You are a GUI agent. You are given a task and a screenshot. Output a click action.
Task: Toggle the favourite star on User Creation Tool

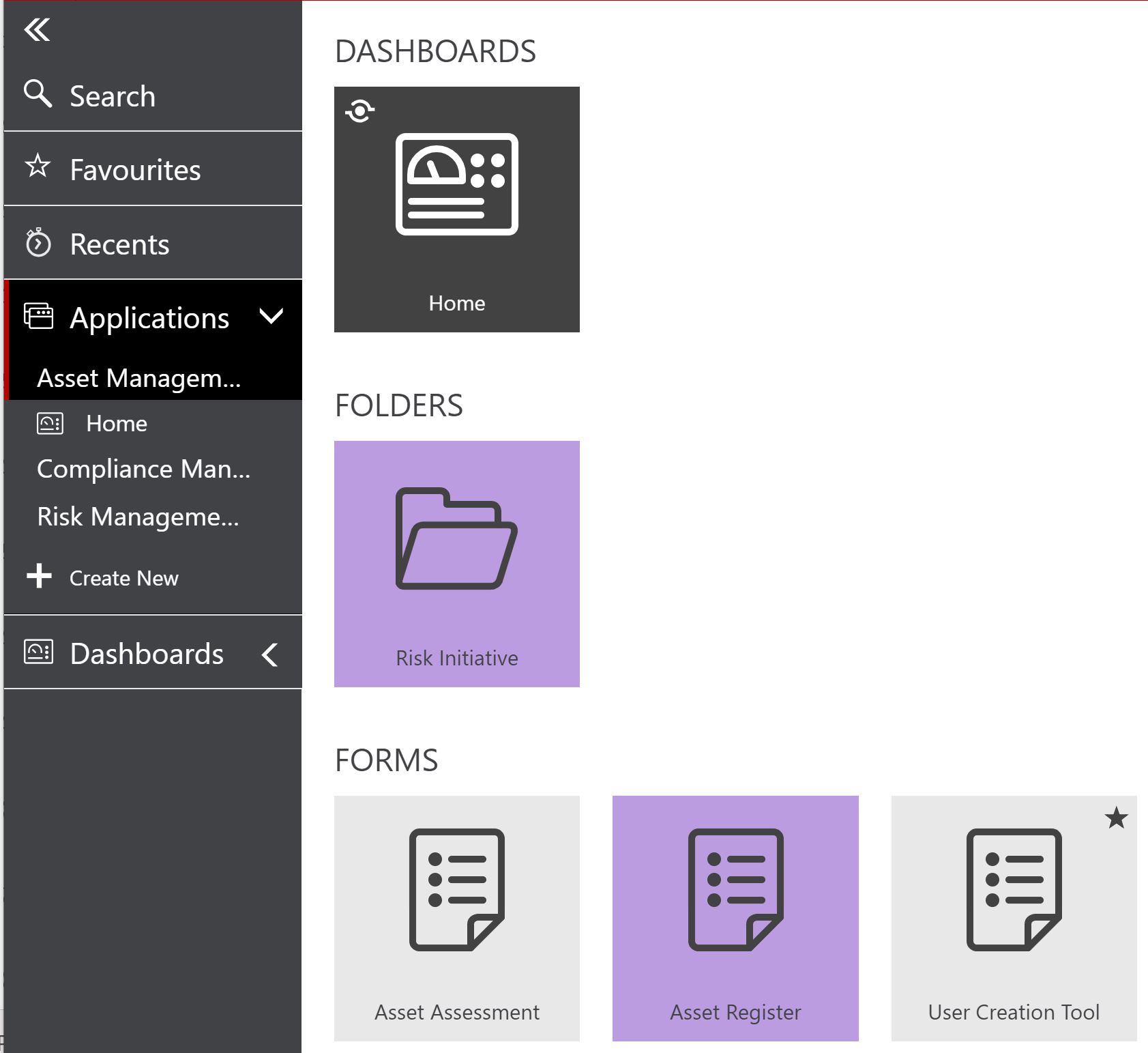(x=1117, y=818)
